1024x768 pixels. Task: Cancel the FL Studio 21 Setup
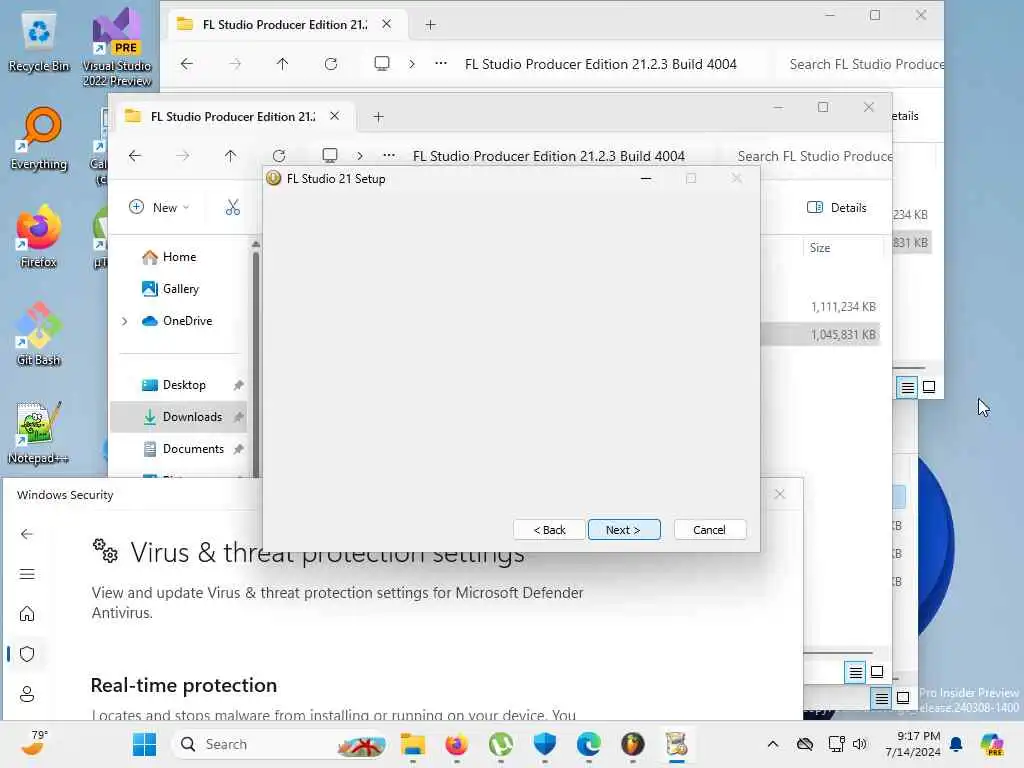[709, 530]
